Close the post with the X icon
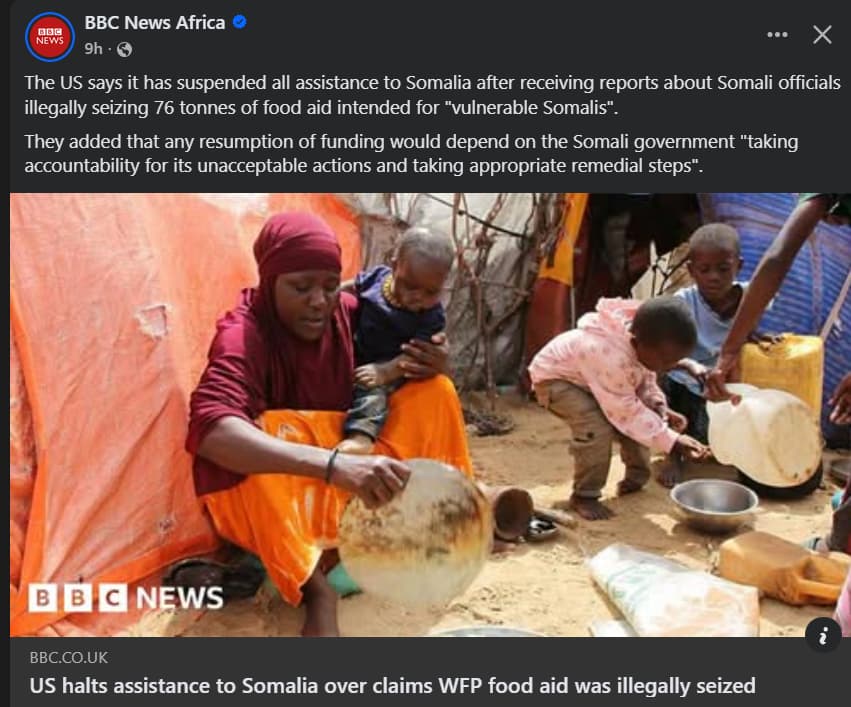Viewport: 851px width, 707px height. [822, 35]
